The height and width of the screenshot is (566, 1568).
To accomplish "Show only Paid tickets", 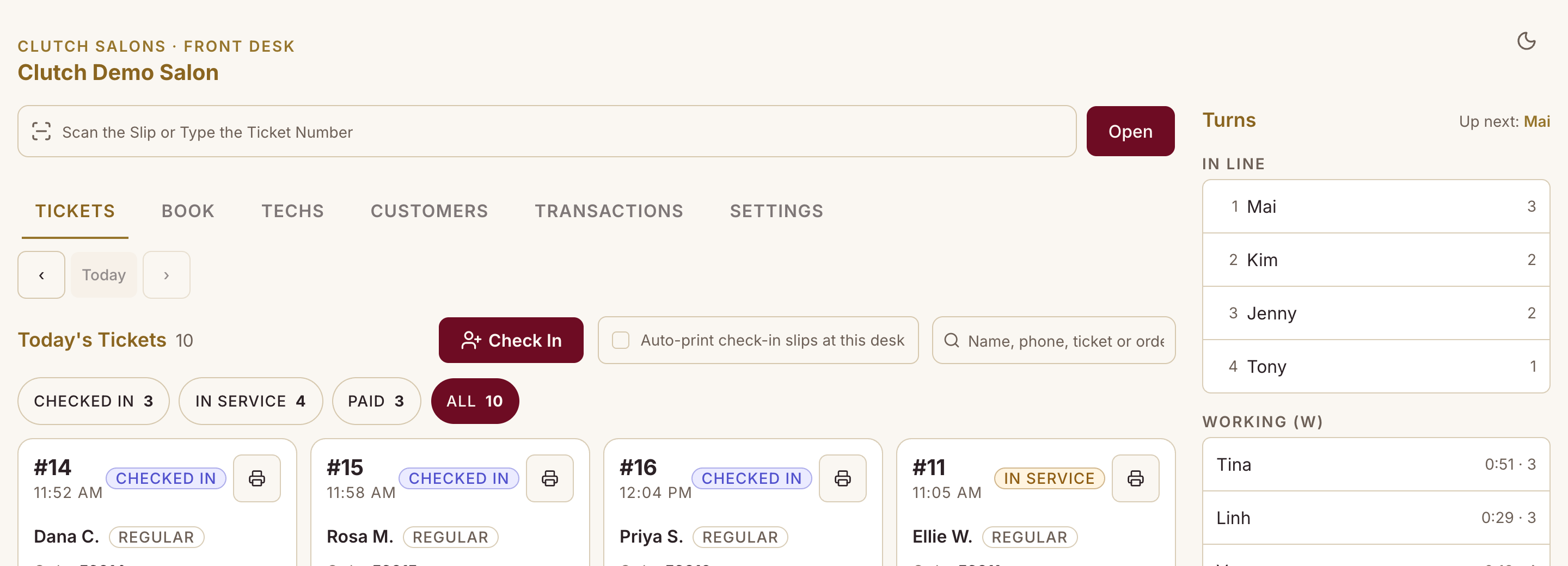I will click(x=376, y=401).
